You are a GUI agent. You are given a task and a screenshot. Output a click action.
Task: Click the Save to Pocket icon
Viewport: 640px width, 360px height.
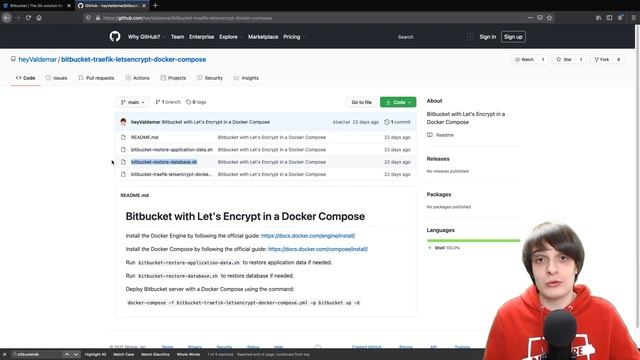coord(540,18)
